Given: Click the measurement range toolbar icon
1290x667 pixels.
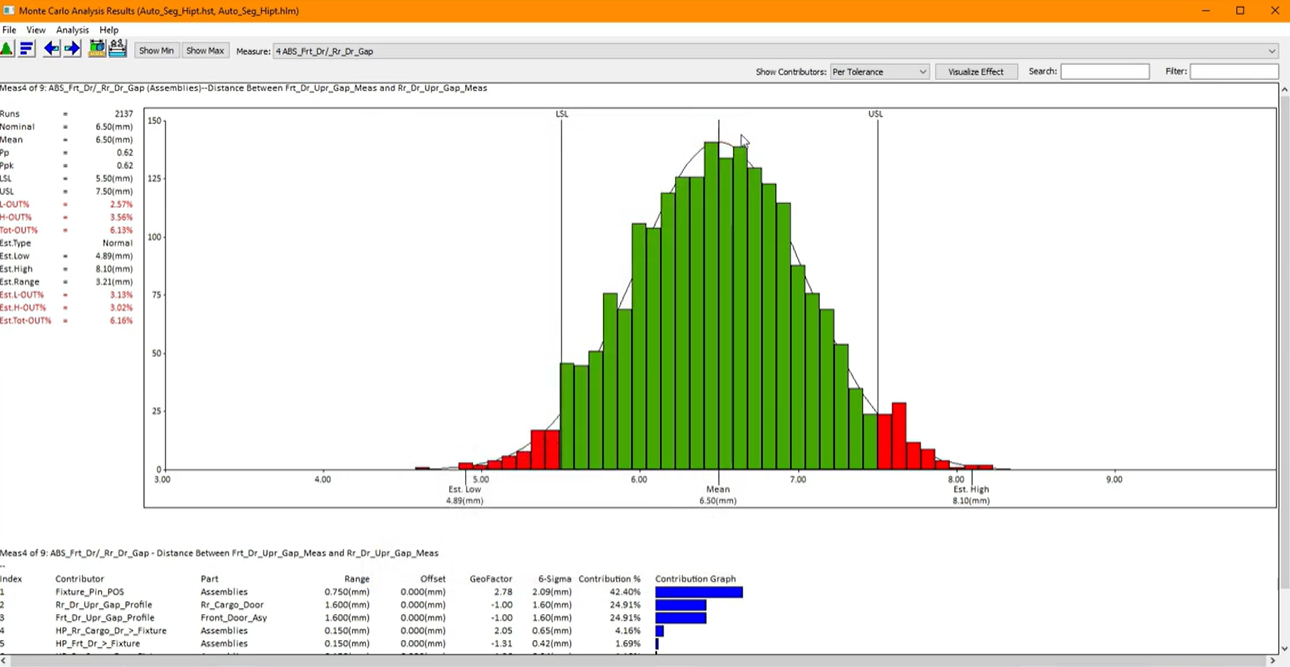Looking at the screenshot, I should point(117,48).
